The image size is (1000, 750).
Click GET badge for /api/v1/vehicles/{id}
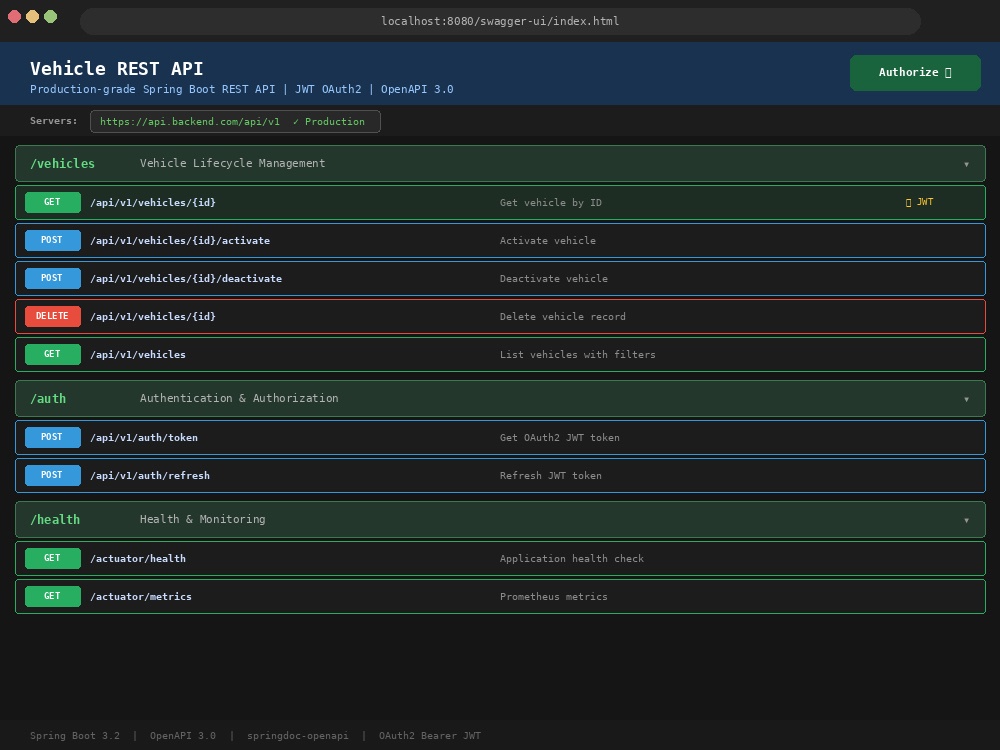click(52, 202)
